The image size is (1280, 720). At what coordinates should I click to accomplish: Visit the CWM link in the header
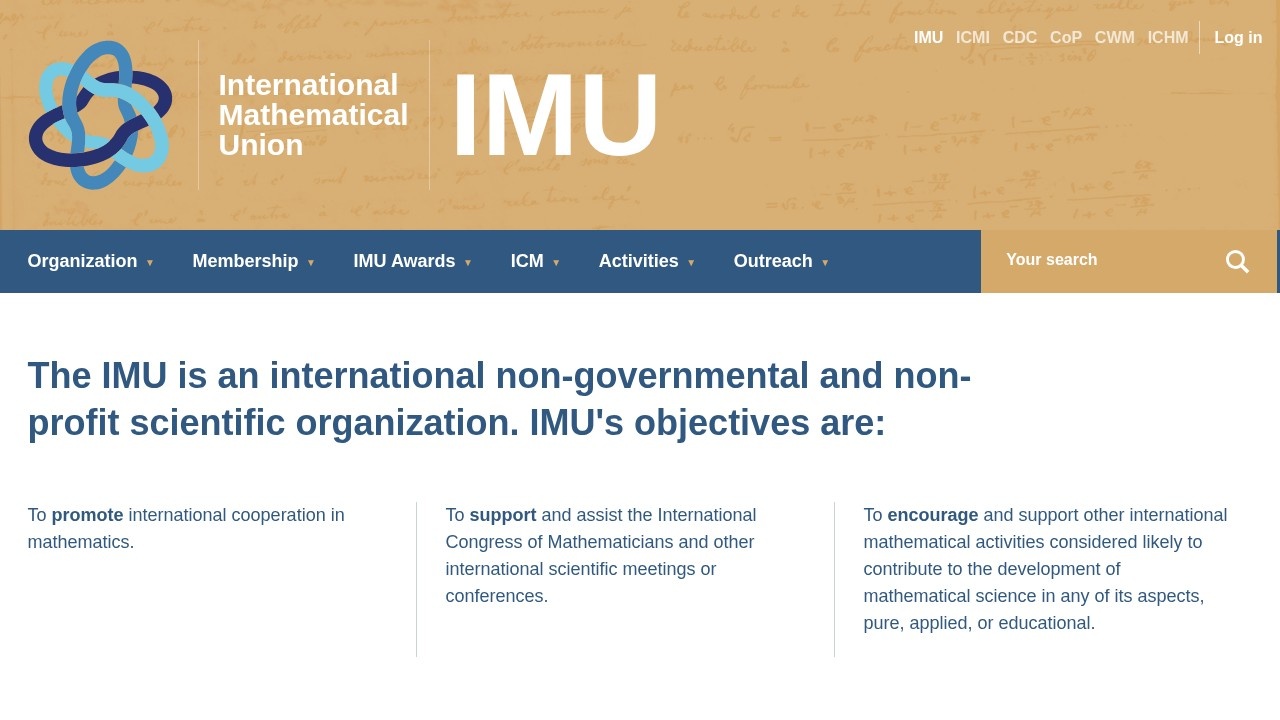tap(1114, 38)
